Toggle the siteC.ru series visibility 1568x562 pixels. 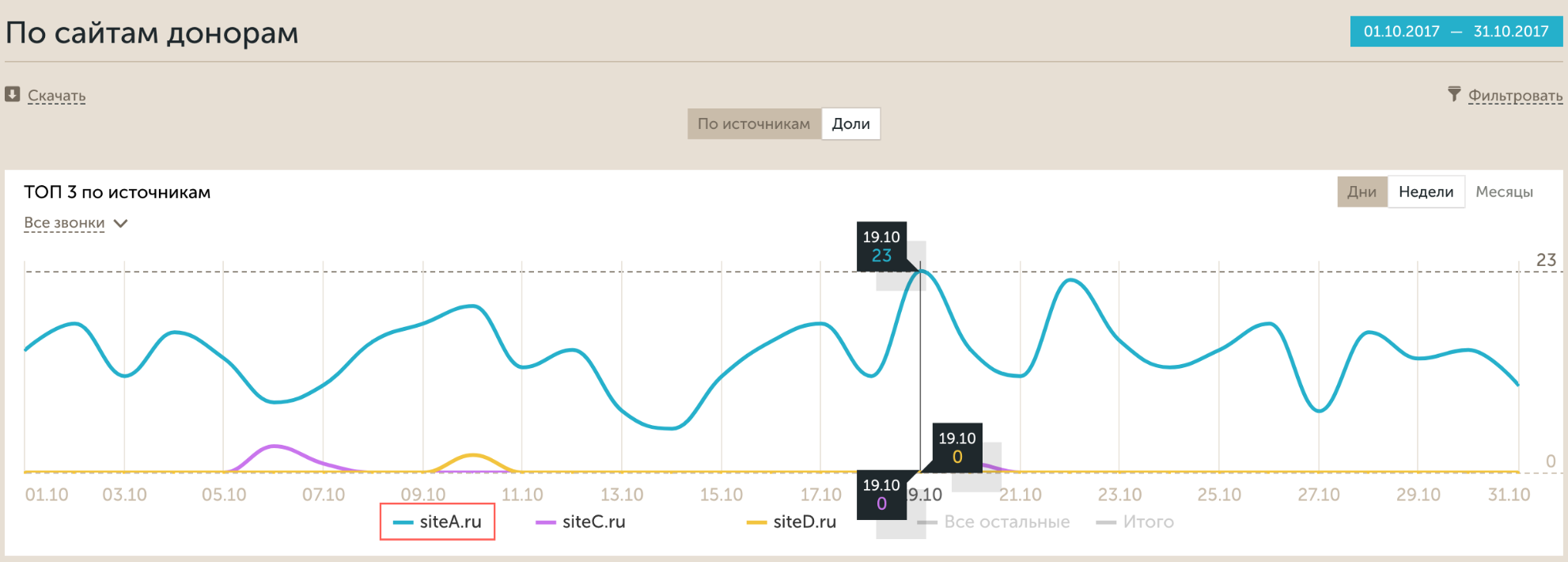tap(593, 522)
